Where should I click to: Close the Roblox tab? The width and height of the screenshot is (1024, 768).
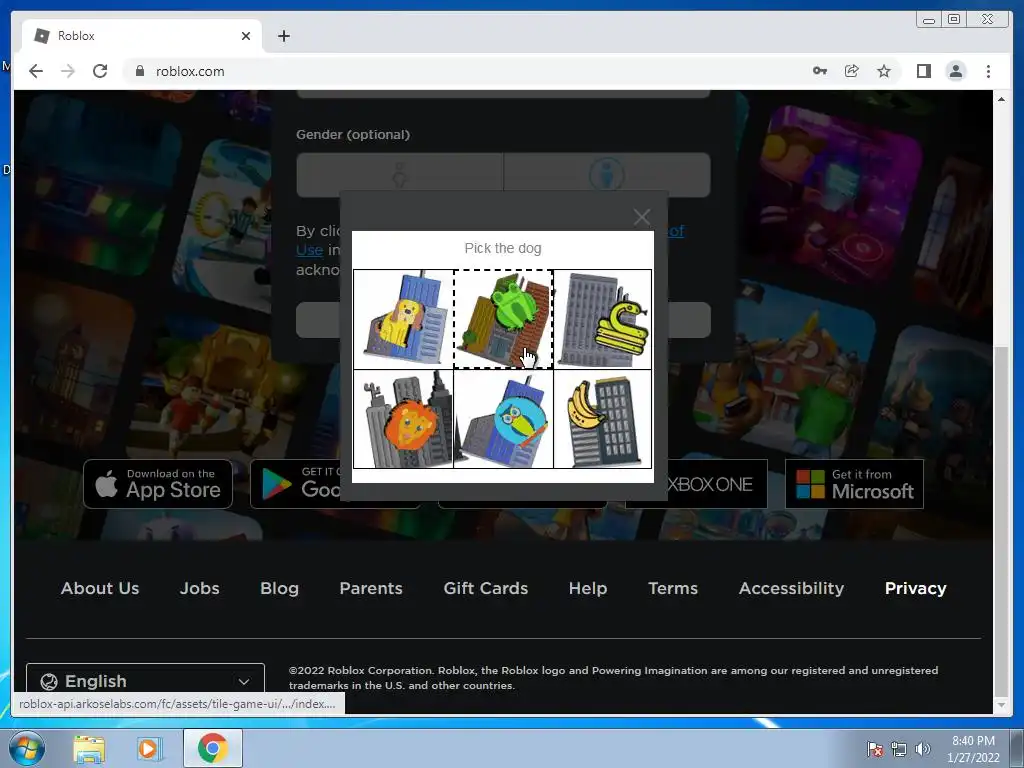[246, 36]
